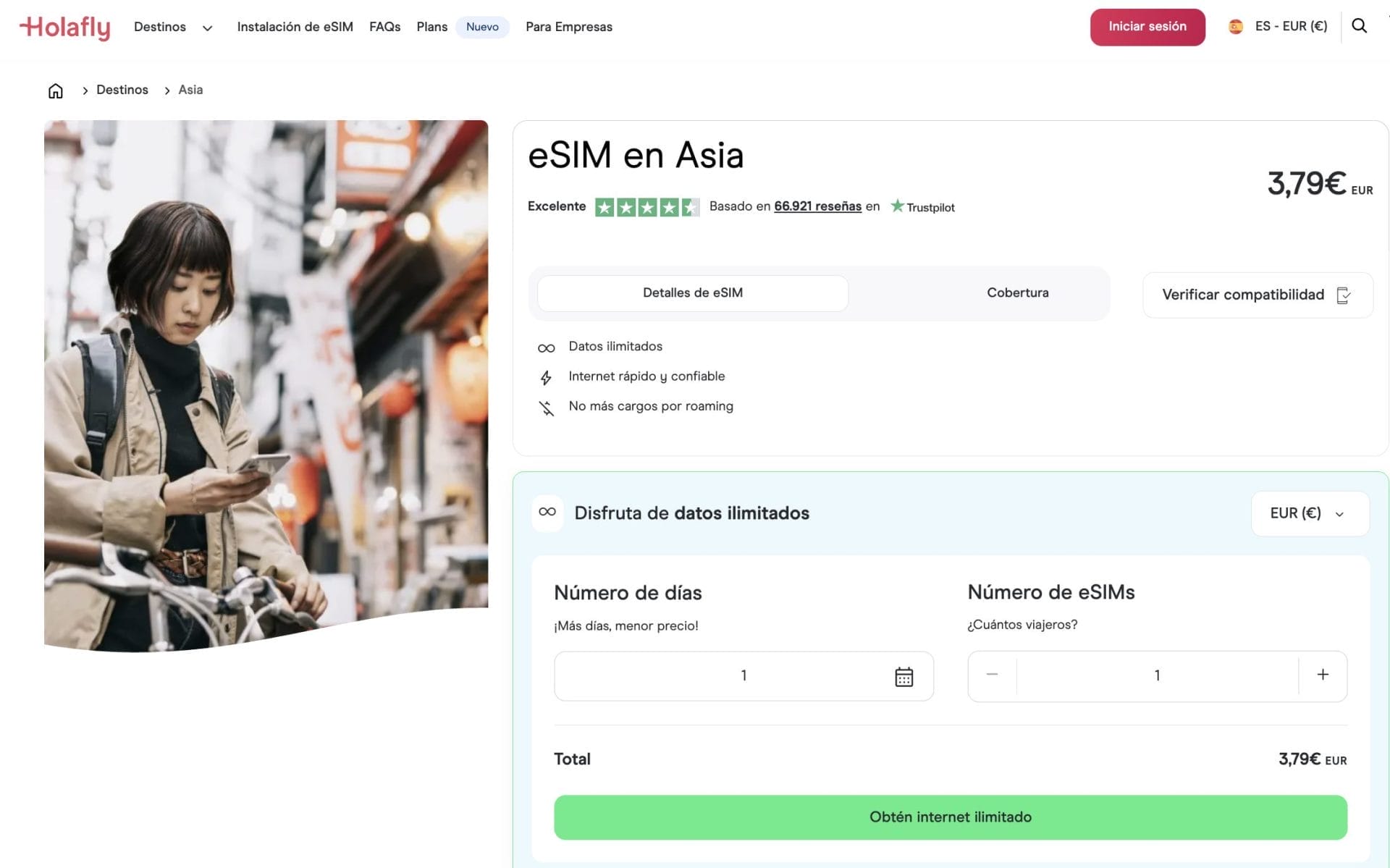Click the Trustpilot star rating icons
The image size is (1390, 868).
[646, 208]
